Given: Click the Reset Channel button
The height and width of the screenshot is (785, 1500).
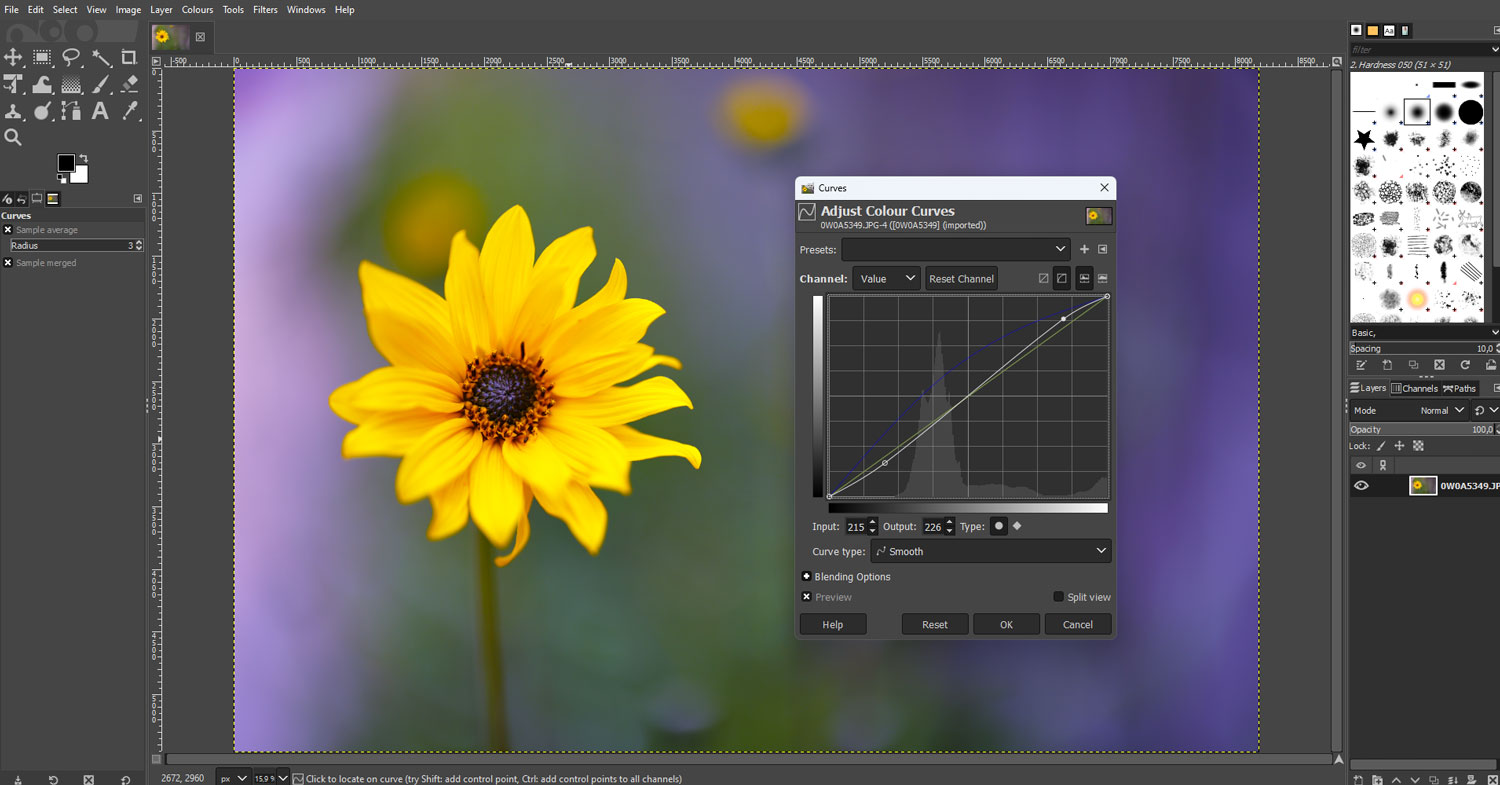Looking at the screenshot, I should coord(960,279).
